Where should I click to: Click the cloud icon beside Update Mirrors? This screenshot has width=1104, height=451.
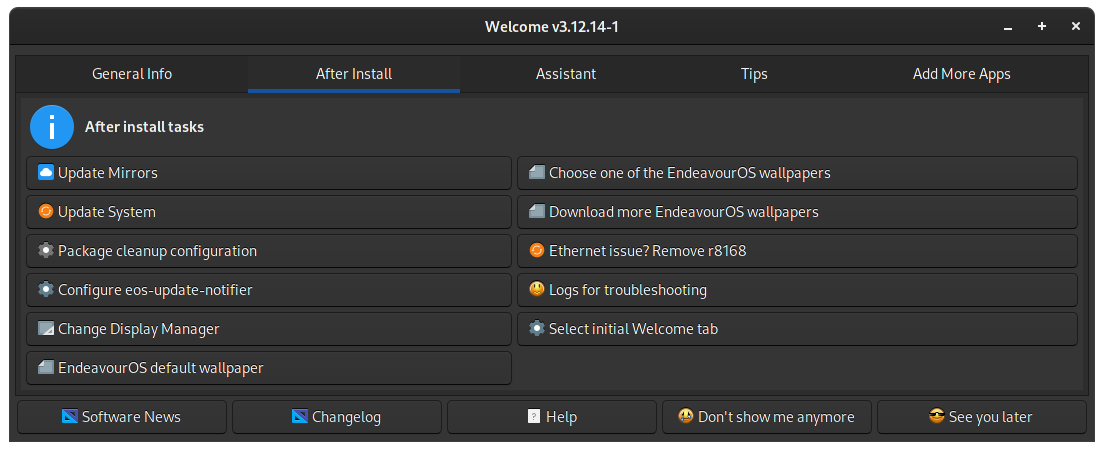pos(46,172)
